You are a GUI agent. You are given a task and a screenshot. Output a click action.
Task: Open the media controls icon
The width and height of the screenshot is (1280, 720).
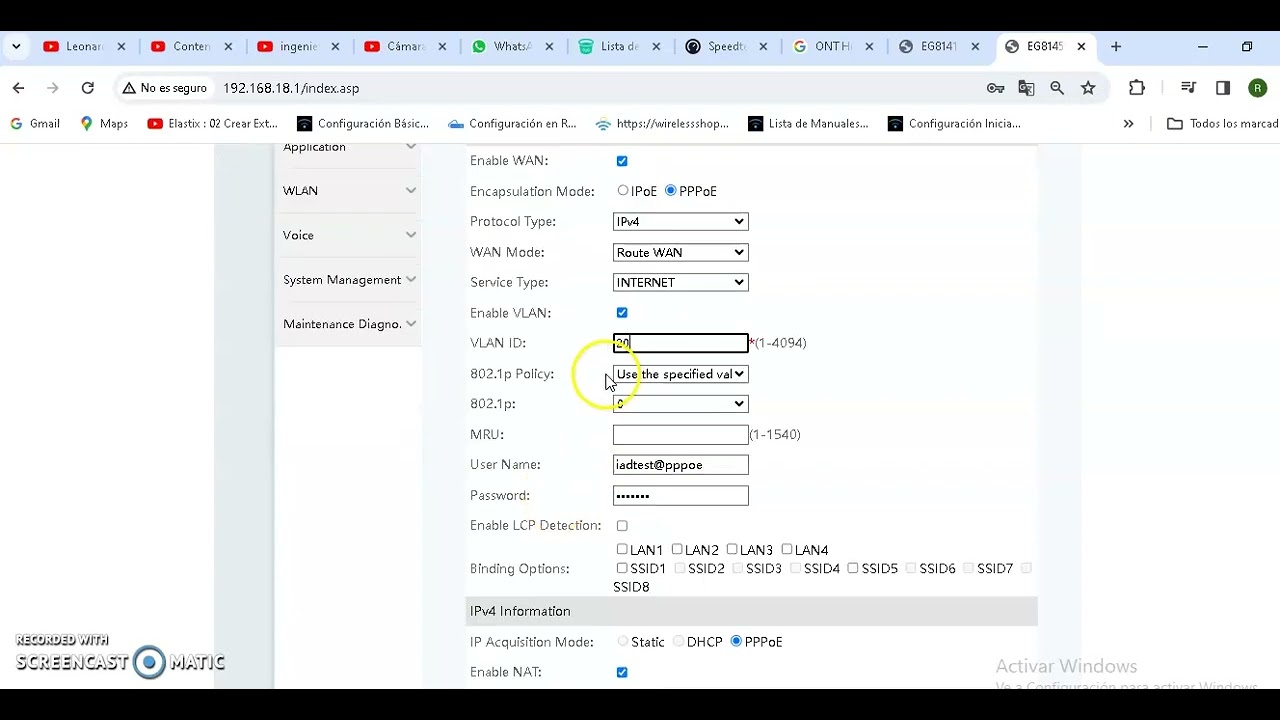point(1188,88)
